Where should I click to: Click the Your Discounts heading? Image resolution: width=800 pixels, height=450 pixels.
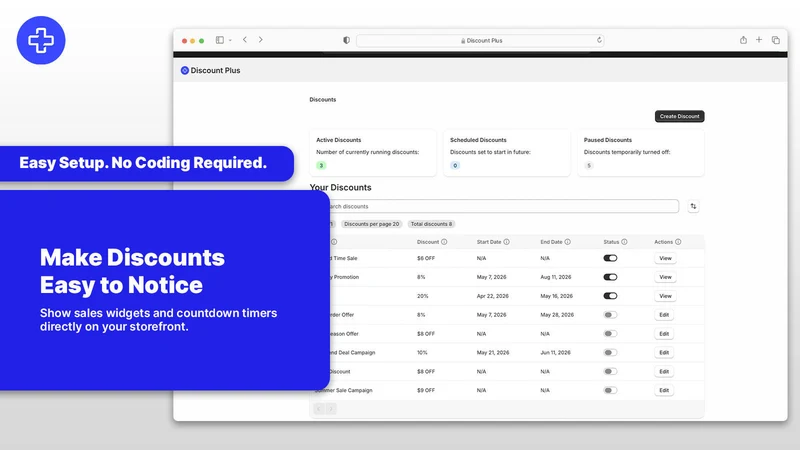pyautogui.click(x=340, y=187)
